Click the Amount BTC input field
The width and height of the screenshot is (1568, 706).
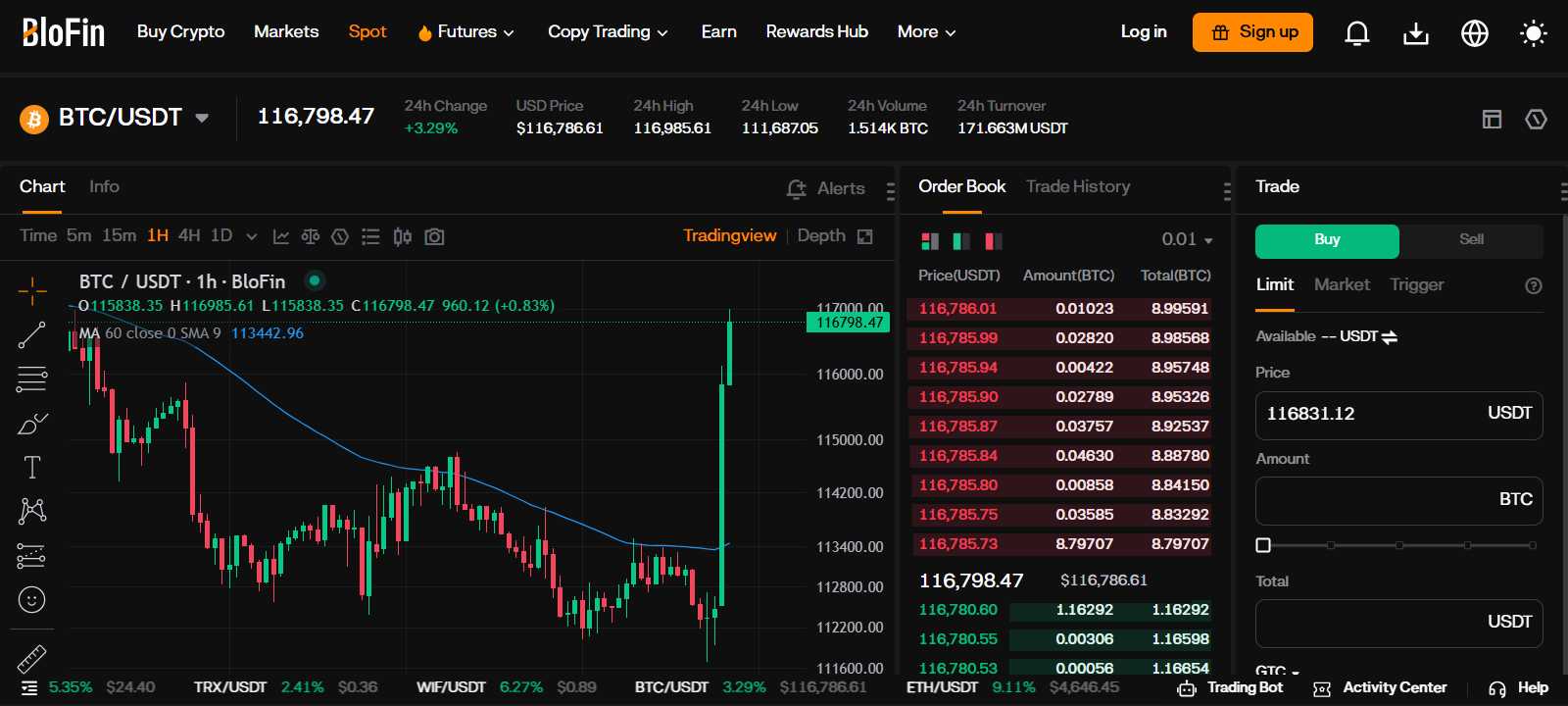point(1398,501)
